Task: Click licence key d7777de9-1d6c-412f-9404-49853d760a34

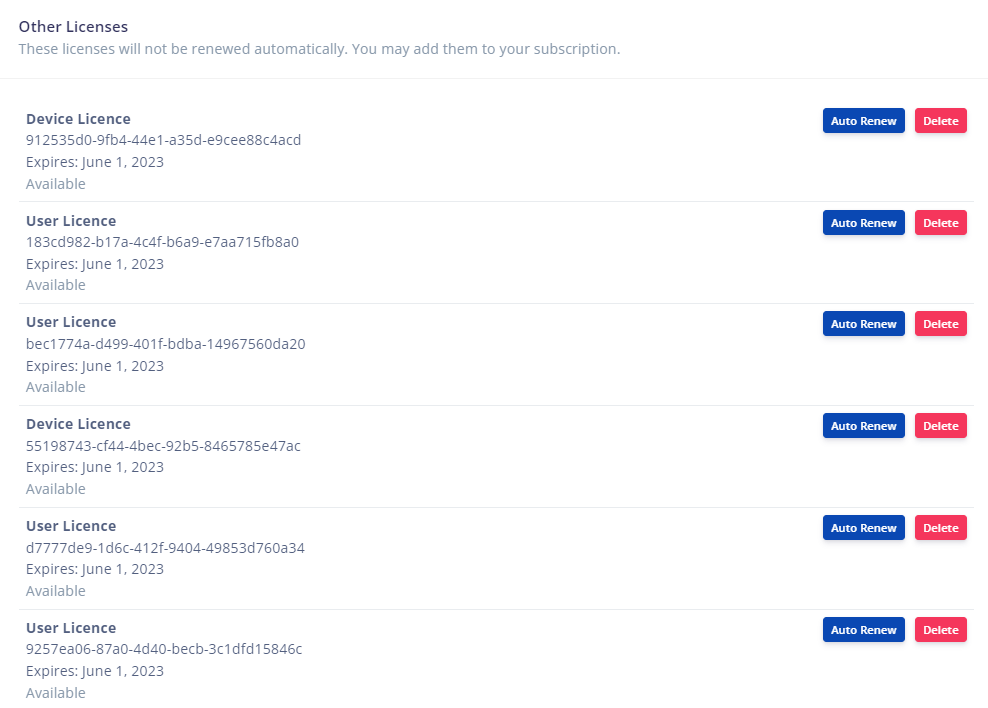Action: [165, 548]
